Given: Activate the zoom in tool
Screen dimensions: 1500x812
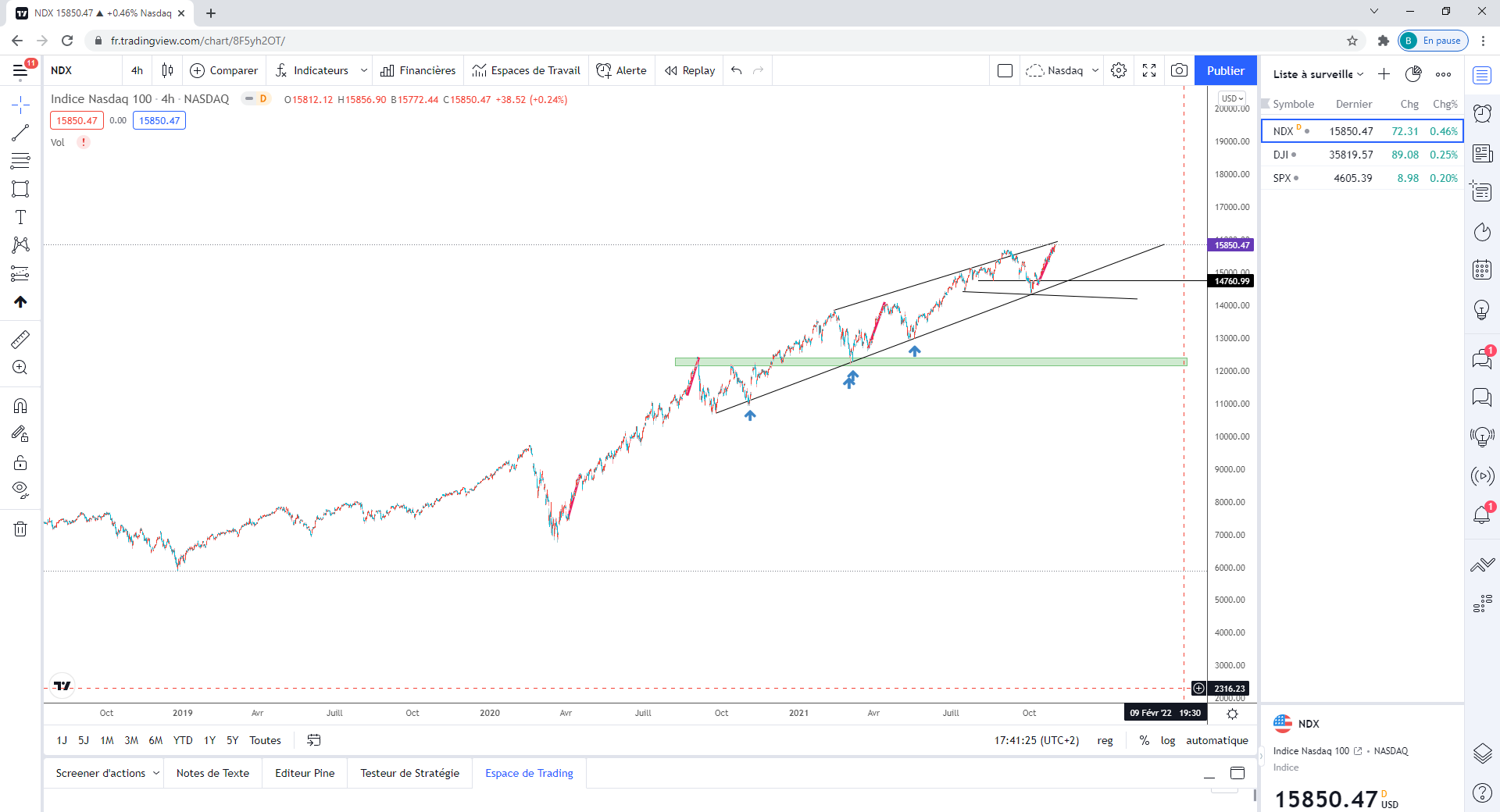Looking at the screenshot, I should click(20, 367).
